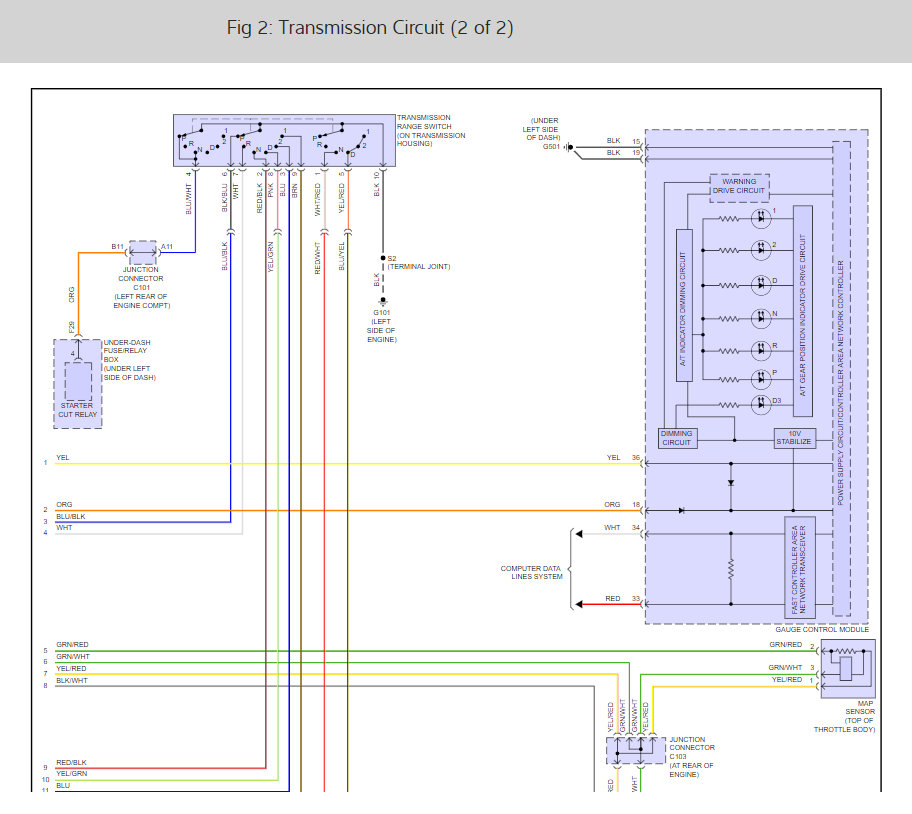Click the 'Fig 2: Transmission Circuit (2 of 2)' title

(370, 28)
